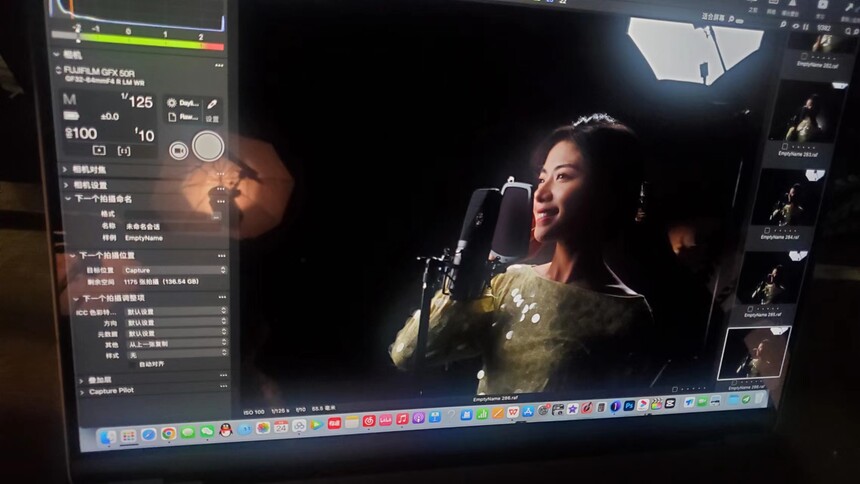
Task: Open QQ penguin icon in the Dock
Action: [225, 430]
